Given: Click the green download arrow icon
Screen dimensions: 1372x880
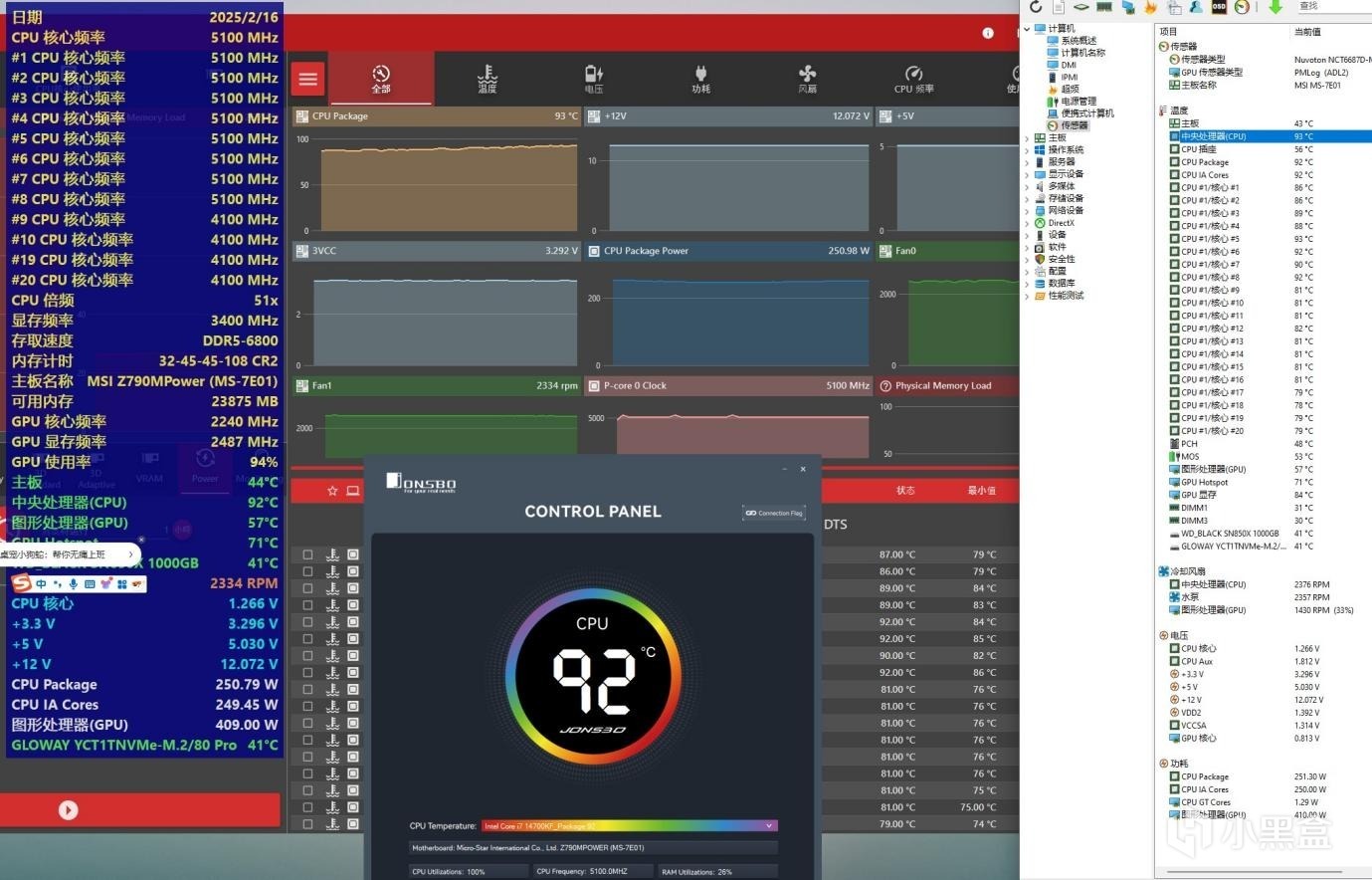Looking at the screenshot, I should pos(1274,7).
